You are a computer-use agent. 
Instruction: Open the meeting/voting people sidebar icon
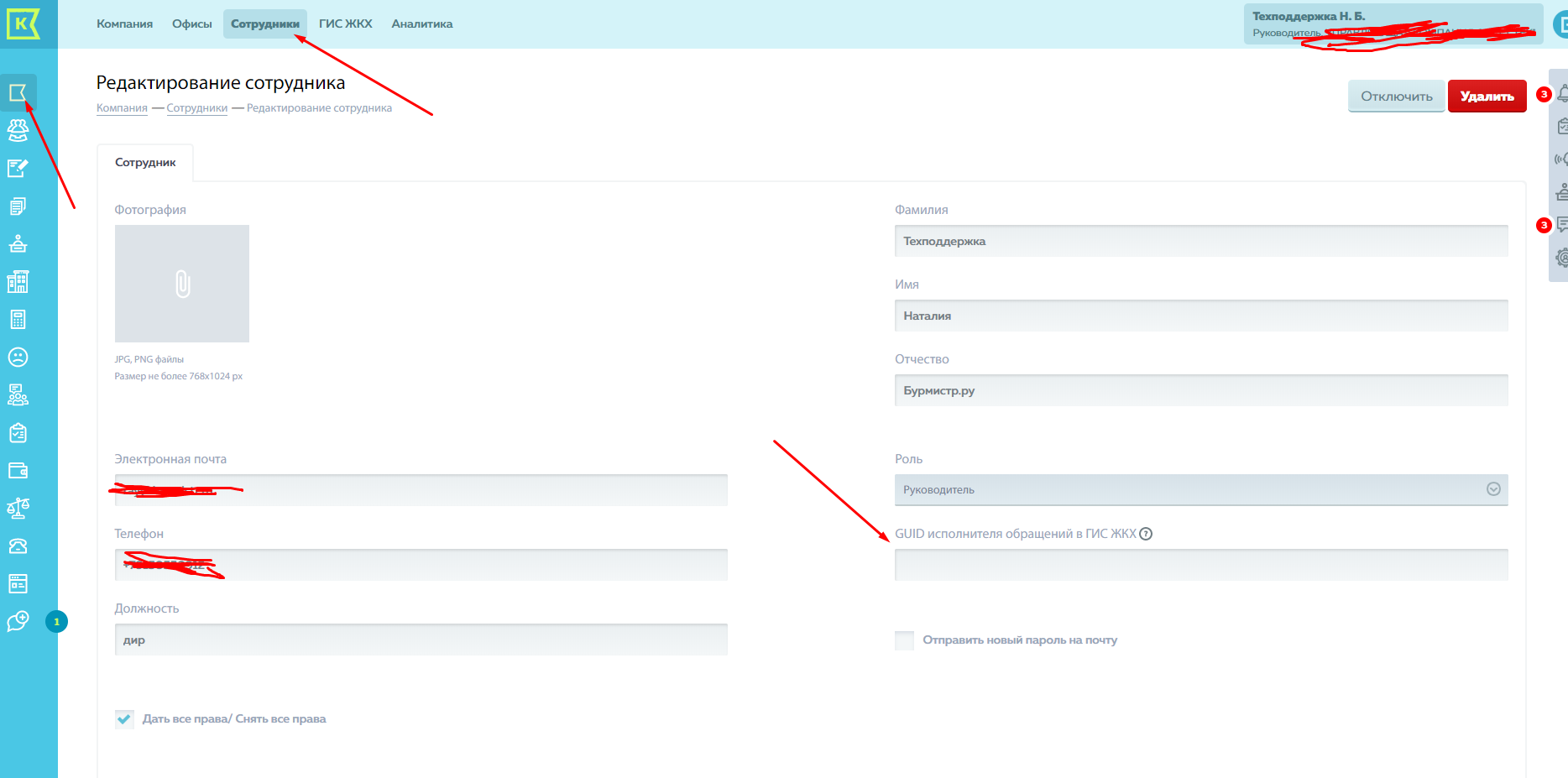18,394
